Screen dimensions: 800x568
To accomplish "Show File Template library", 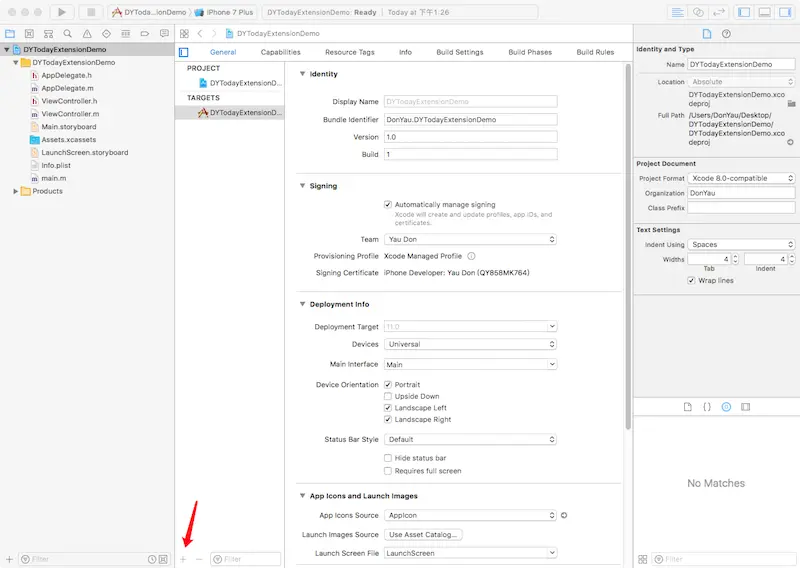I will tap(688, 407).
